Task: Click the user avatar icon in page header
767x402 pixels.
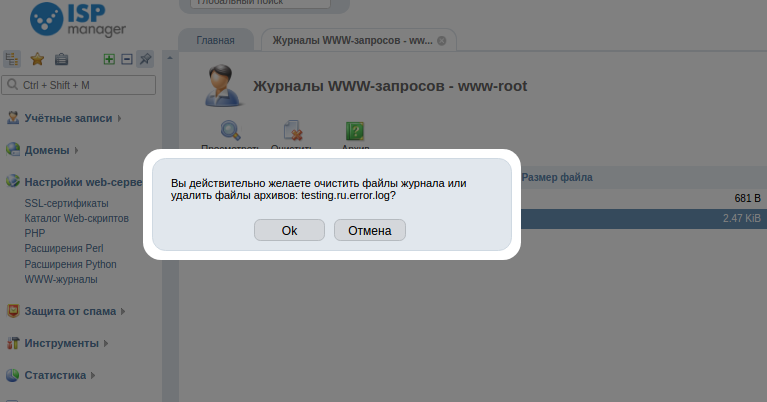Action: [223, 86]
